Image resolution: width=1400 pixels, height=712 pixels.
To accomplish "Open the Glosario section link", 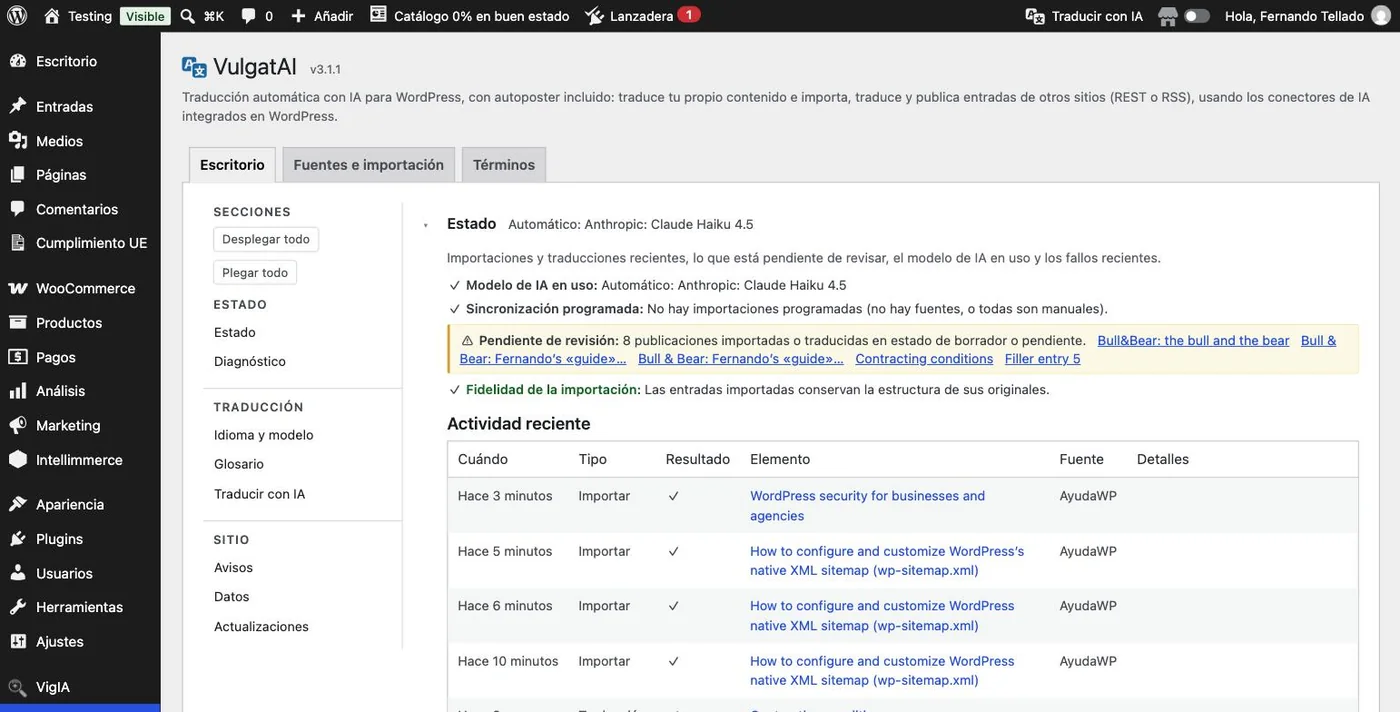I will [239, 464].
